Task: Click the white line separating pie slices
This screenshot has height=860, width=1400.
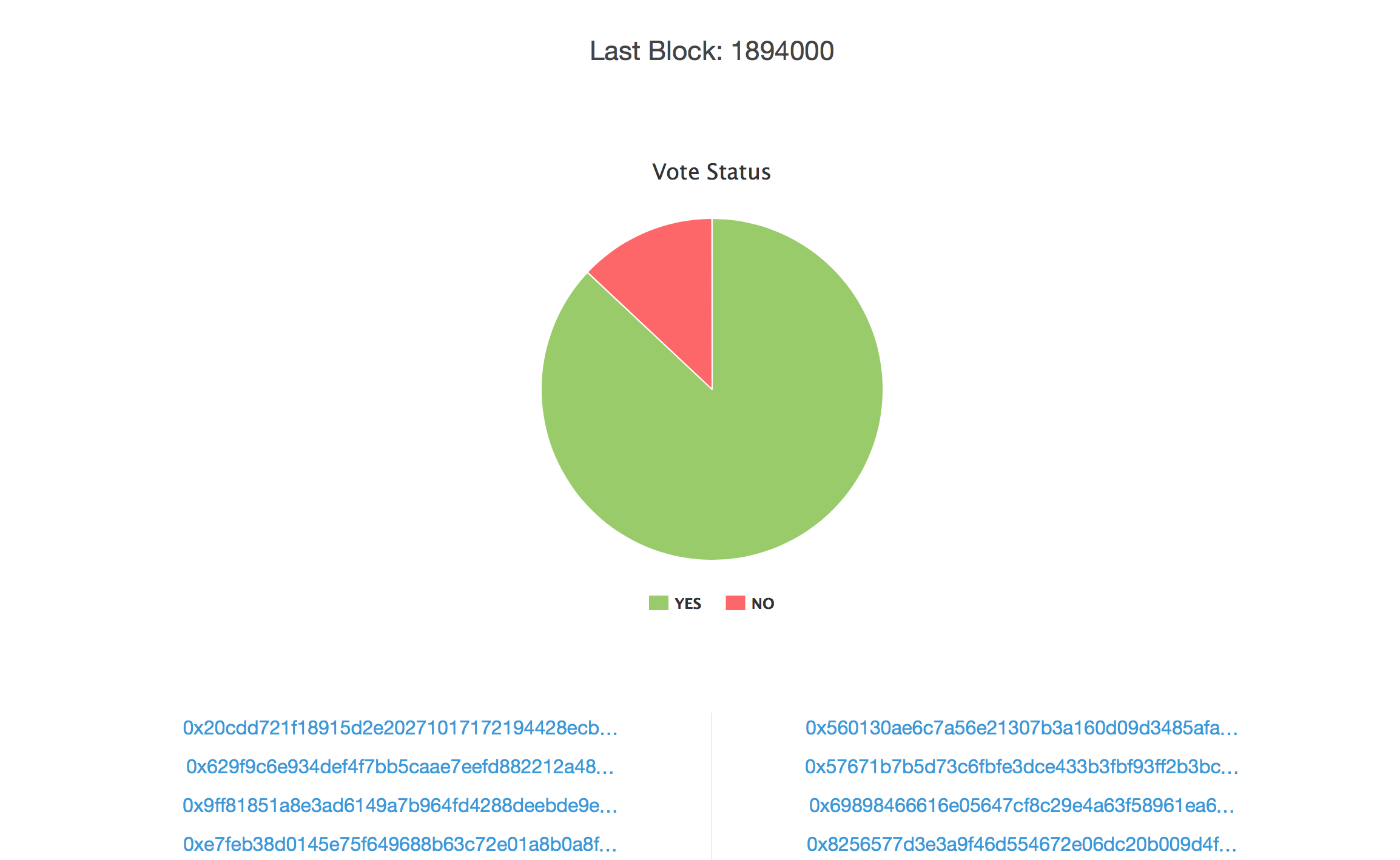Action: 649,331
